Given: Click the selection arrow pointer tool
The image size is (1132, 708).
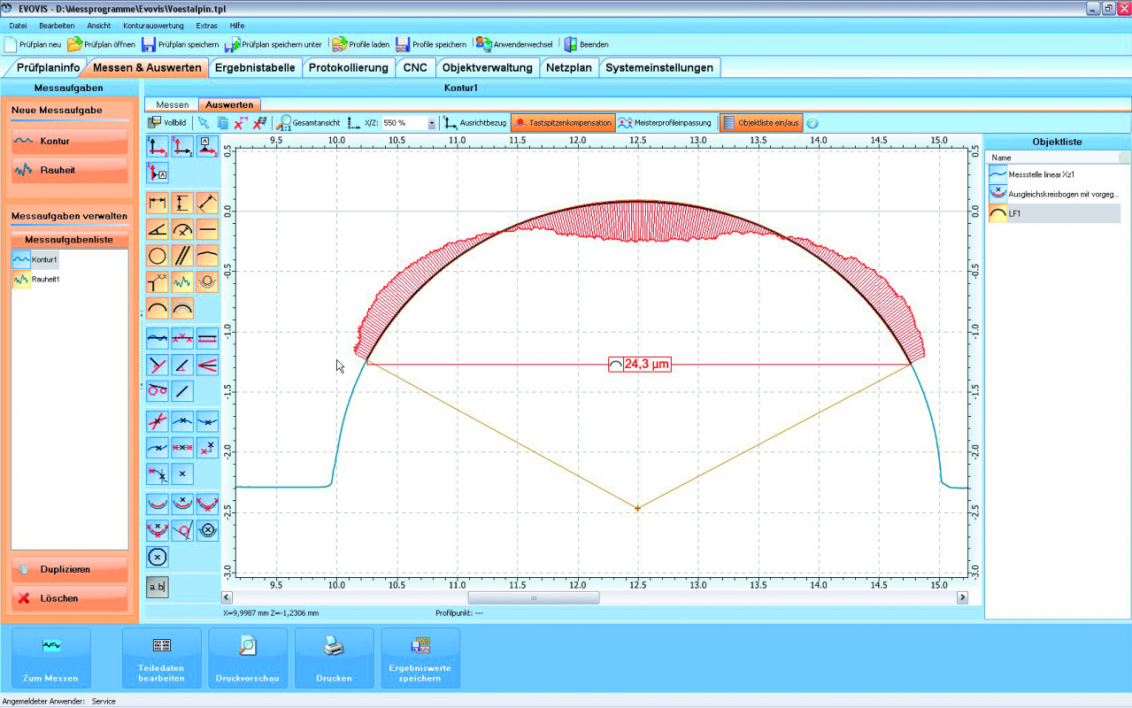Looking at the screenshot, I should tap(203, 123).
